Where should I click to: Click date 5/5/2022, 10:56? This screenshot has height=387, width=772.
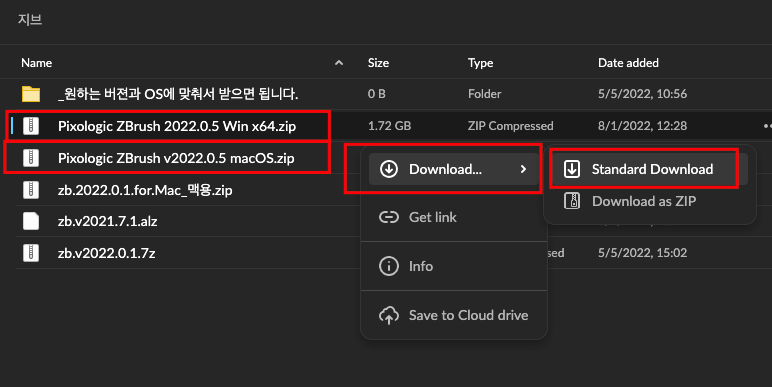point(643,94)
